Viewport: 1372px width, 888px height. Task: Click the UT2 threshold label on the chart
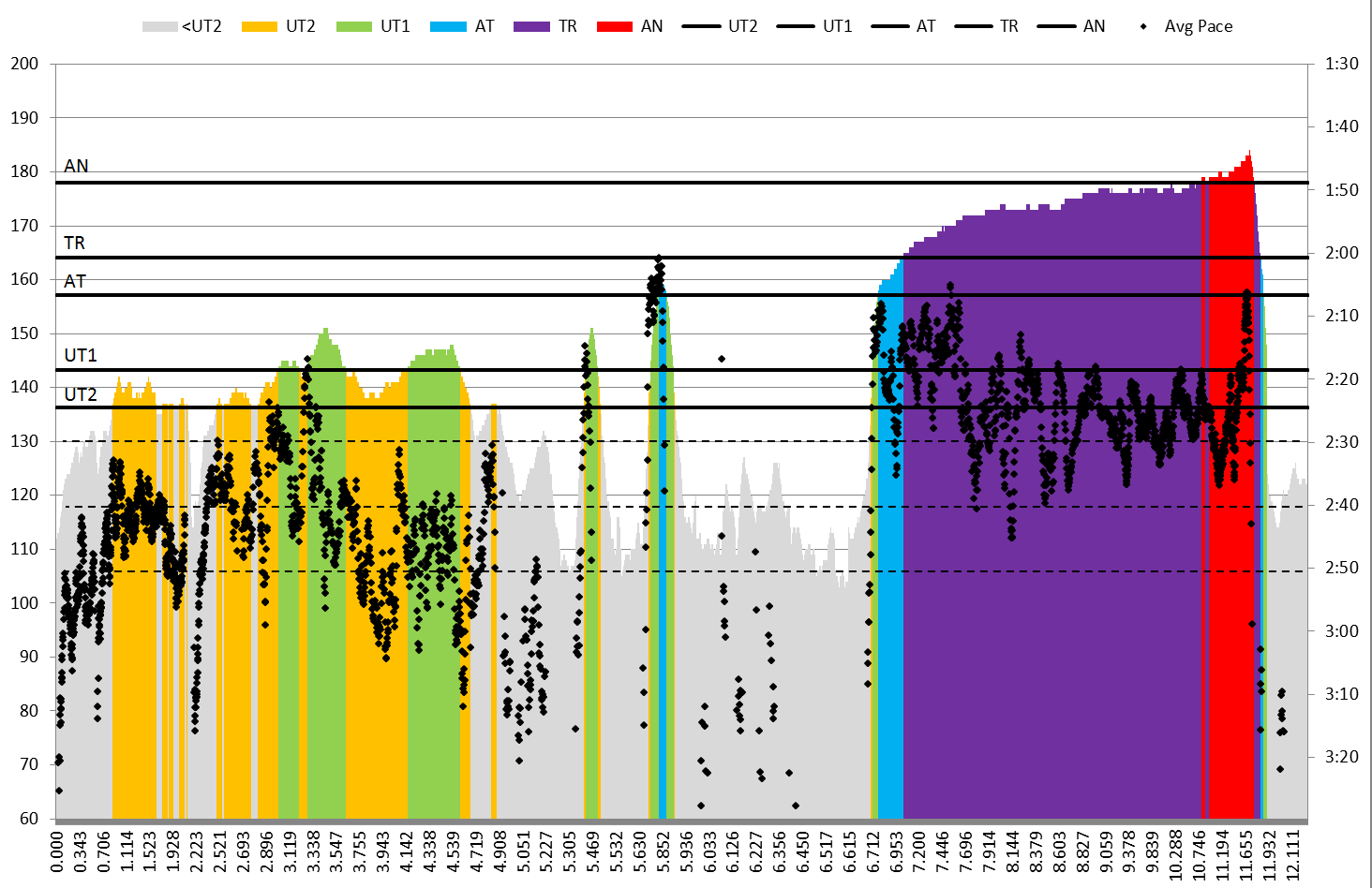(x=81, y=394)
